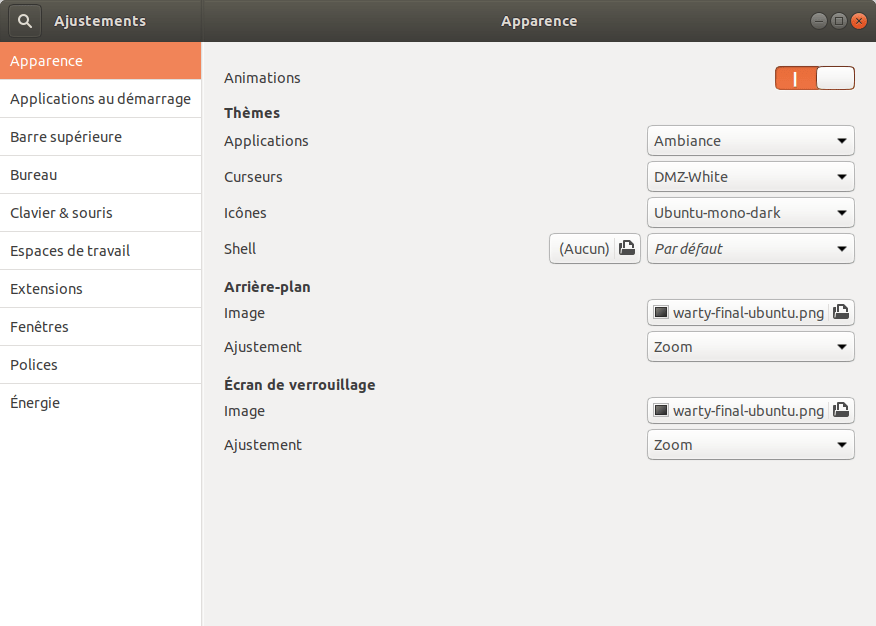Screen dimensions: 876x626
Task: Switch to the Barre supérieure section
Action: tap(100, 137)
